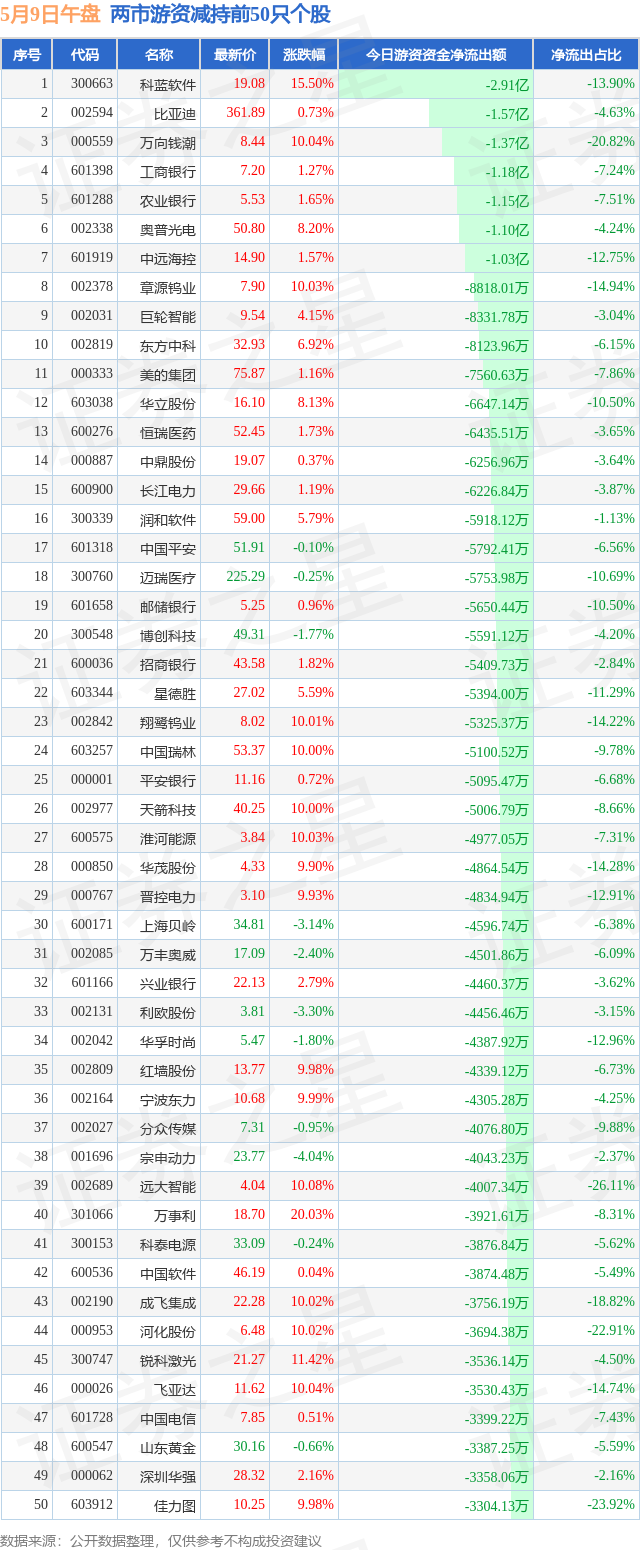
Task: Select stock name 星德胜
Action: pyautogui.click(x=175, y=693)
